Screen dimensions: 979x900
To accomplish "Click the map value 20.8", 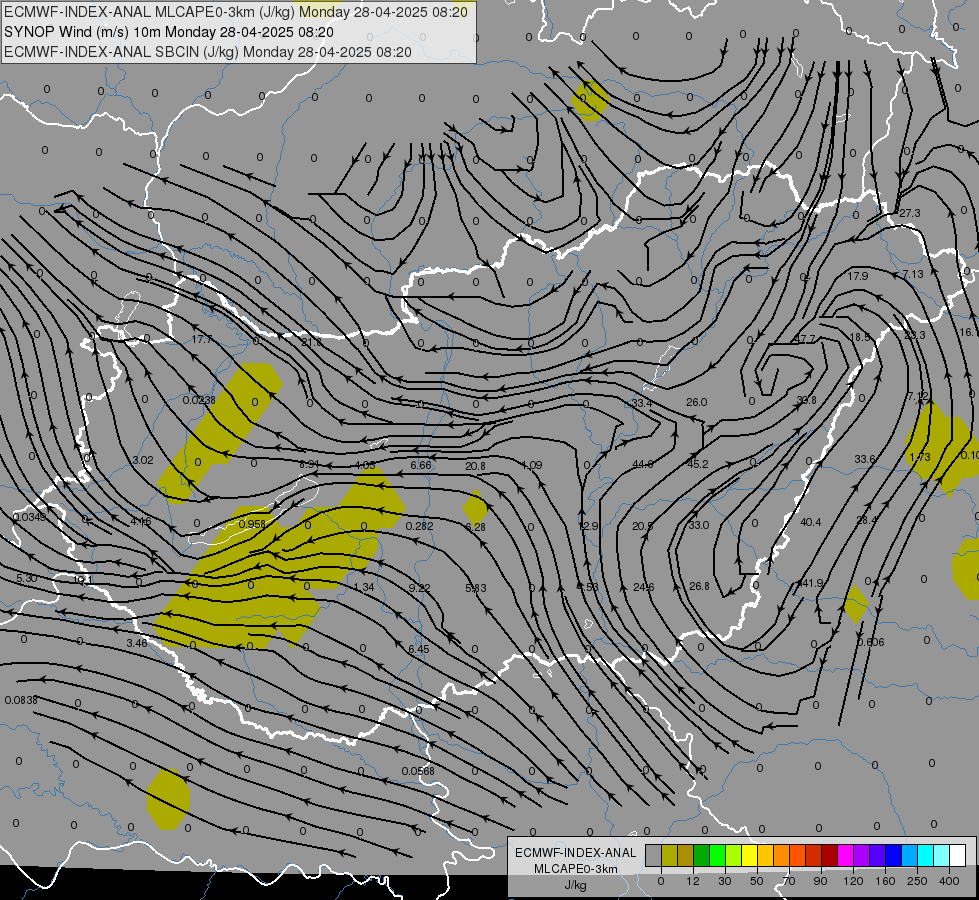I will pos(475,466).
